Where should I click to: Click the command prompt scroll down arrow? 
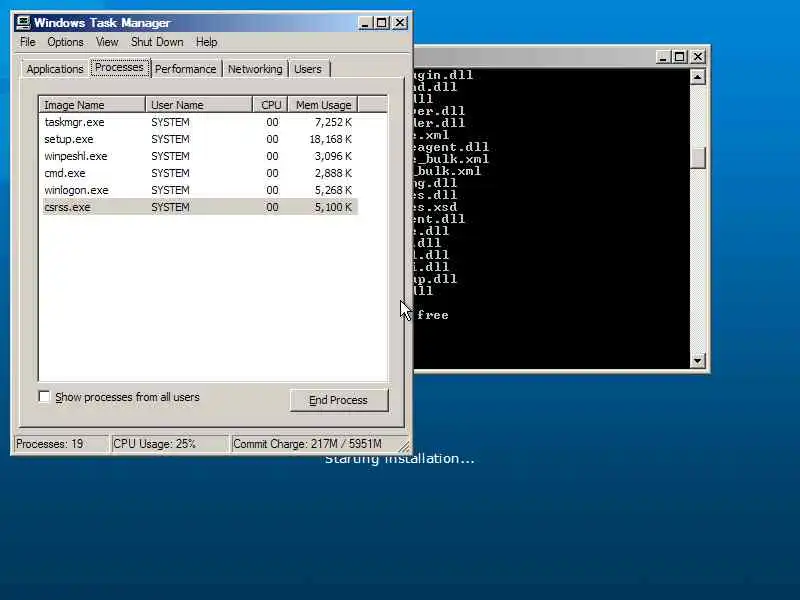(x=697, y=361)
